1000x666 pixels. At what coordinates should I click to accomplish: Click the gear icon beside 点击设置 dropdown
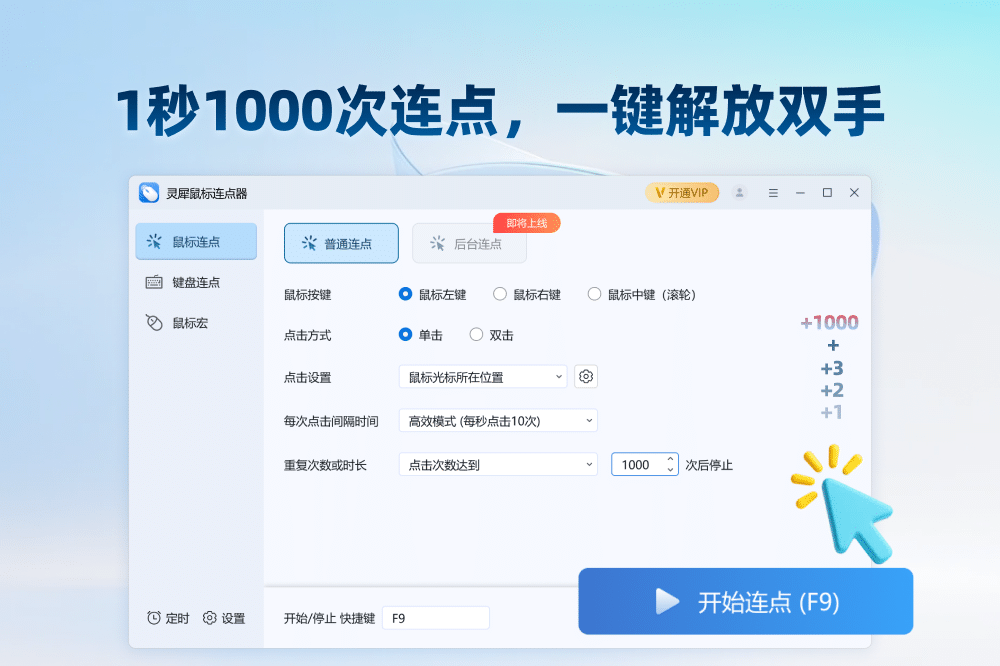tap(586, 376)
